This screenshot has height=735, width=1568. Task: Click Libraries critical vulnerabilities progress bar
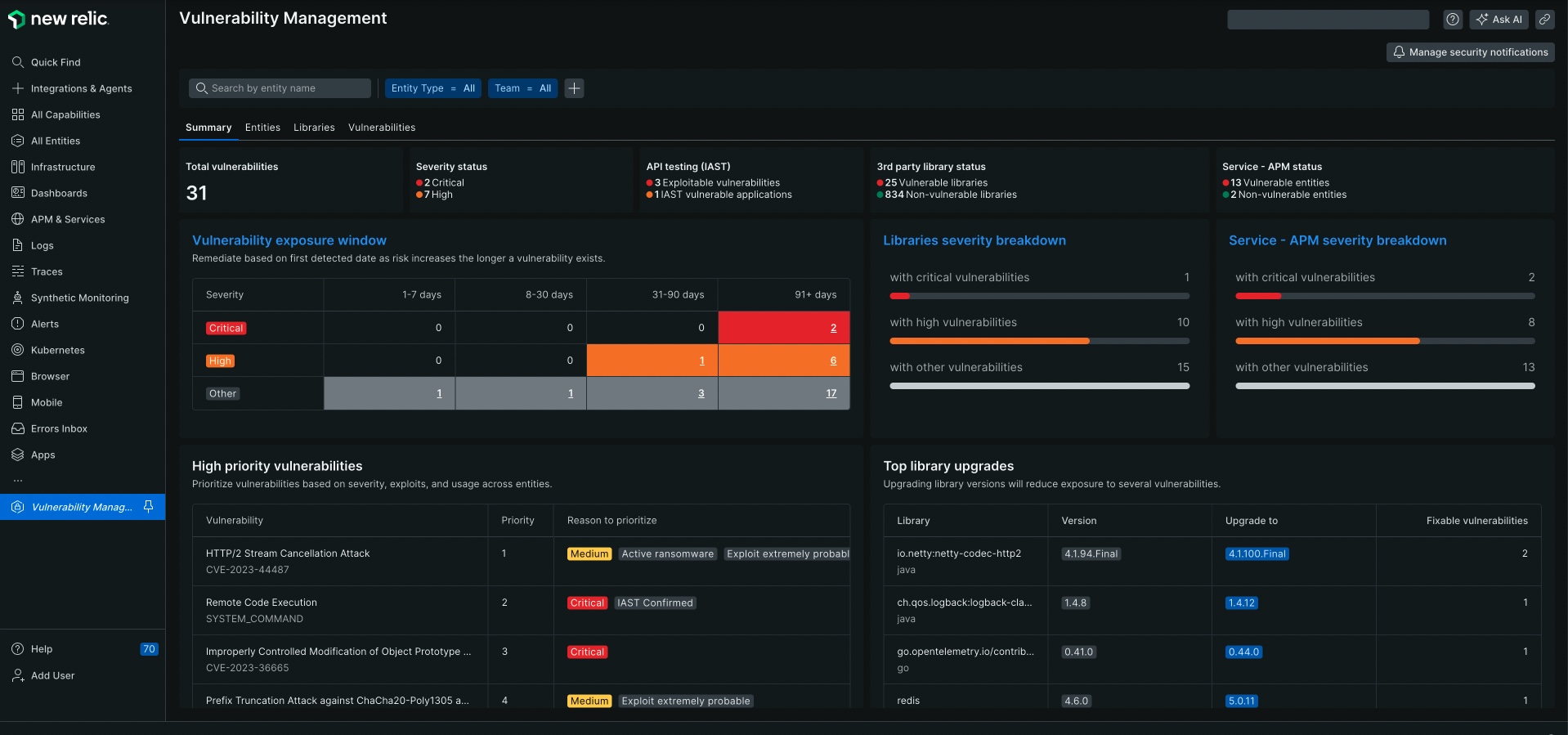coord(1040,296)
